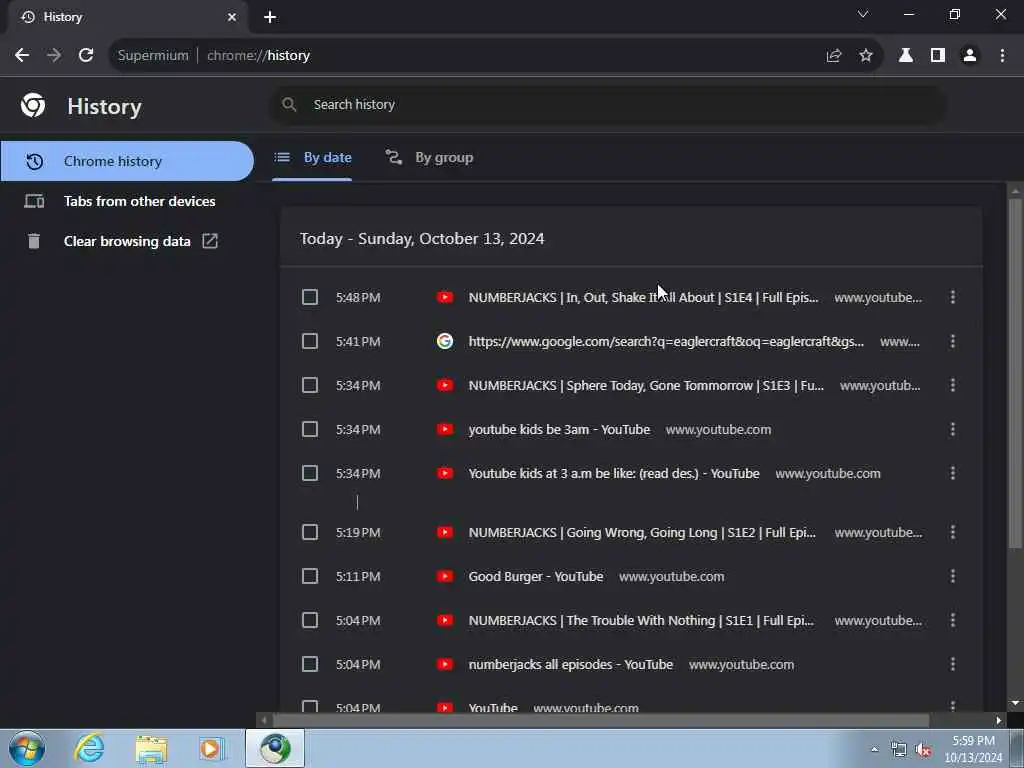Viewport: 1024px width, 768px height.
Task: Switch to By date tab
Action: point(313,157)
